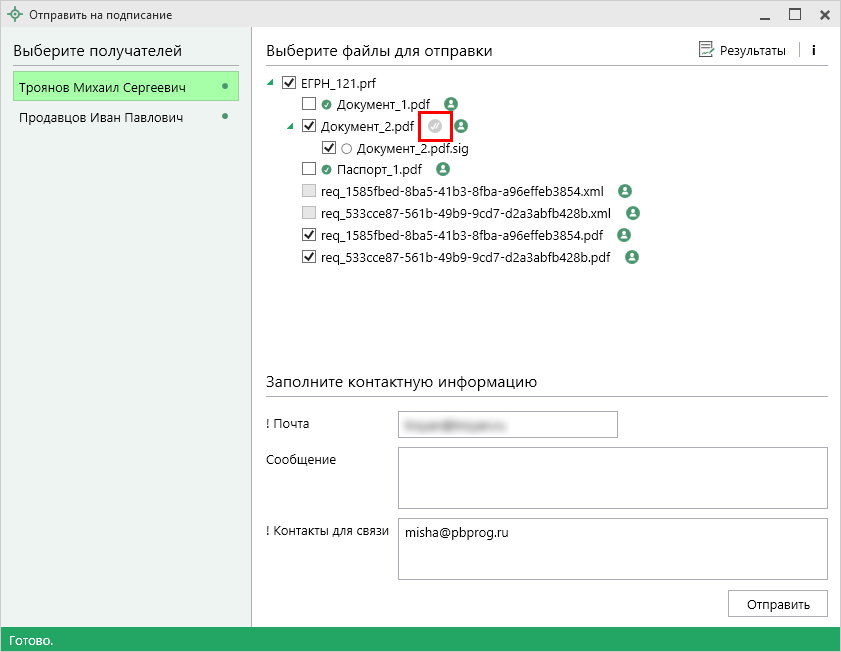Click the recipient icon beside req_533cce87 xml file
The image size is (841, 652).
point(633,213)
